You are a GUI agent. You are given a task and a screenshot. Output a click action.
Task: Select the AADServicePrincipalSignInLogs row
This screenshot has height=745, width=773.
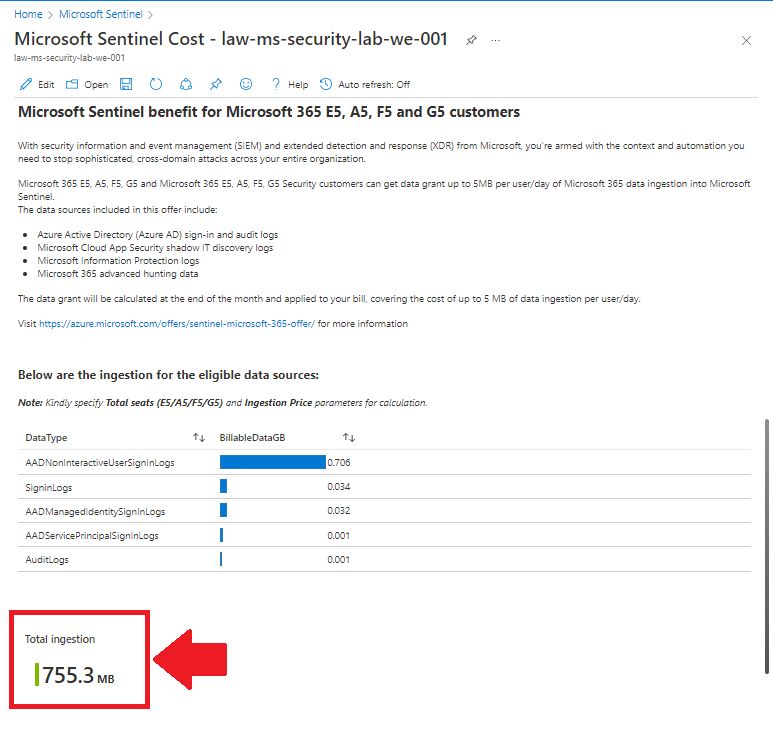point(384,535)
